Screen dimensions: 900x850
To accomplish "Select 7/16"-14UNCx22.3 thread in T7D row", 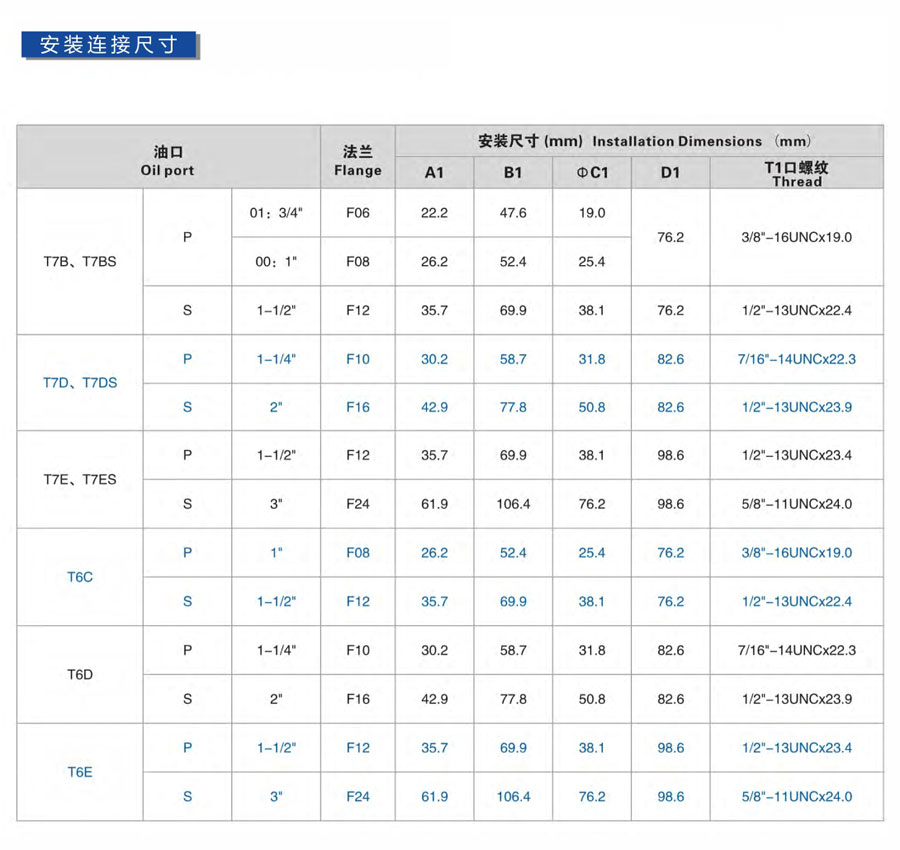I will click(797, 359).
